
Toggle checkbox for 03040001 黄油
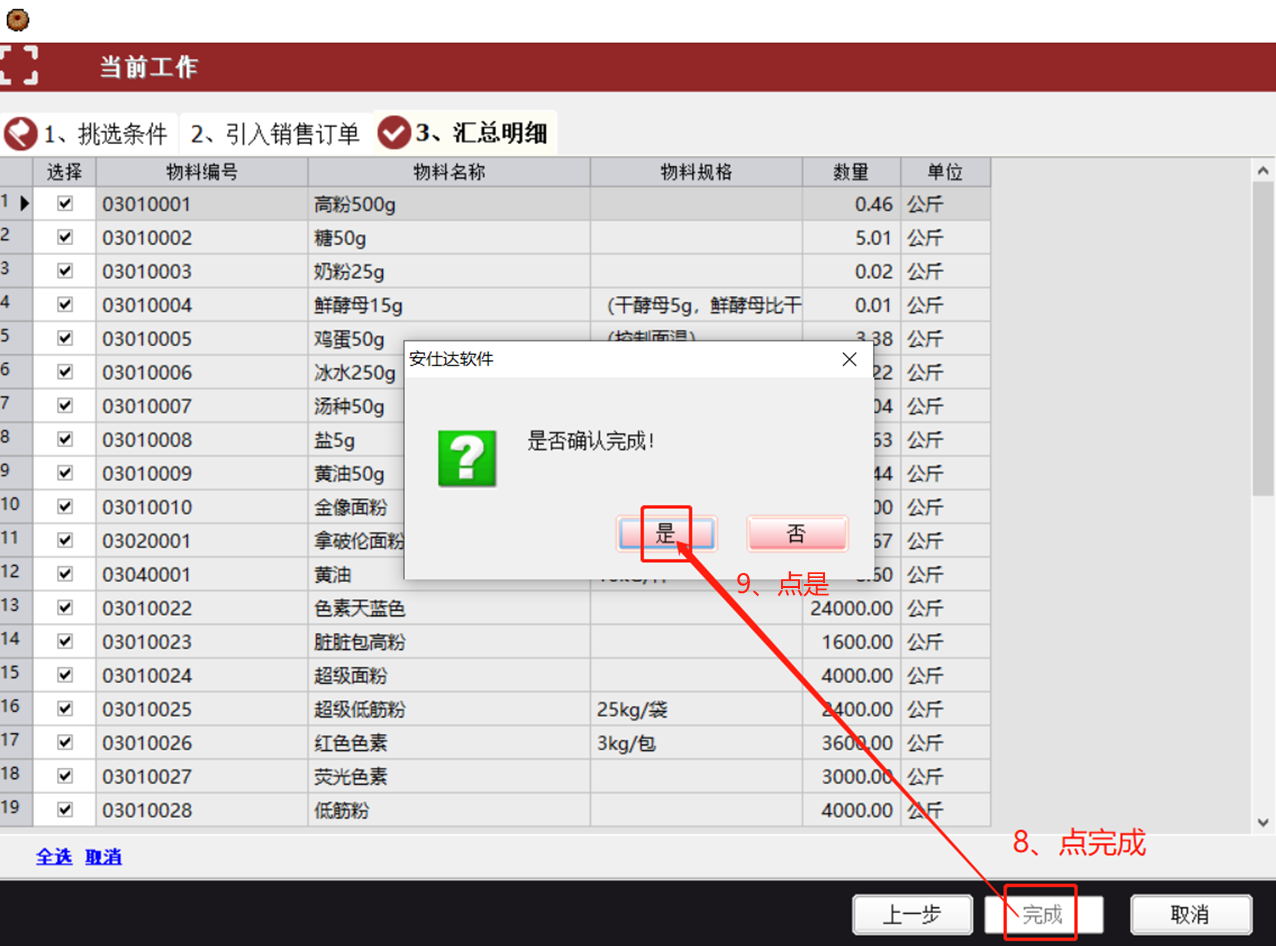coord(65,574)
